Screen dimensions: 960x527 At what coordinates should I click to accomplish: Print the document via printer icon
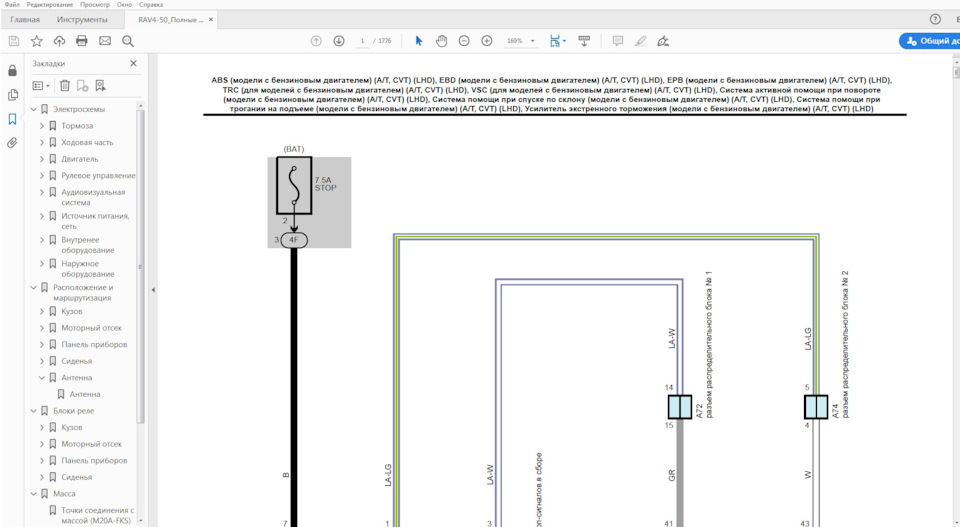81,41
